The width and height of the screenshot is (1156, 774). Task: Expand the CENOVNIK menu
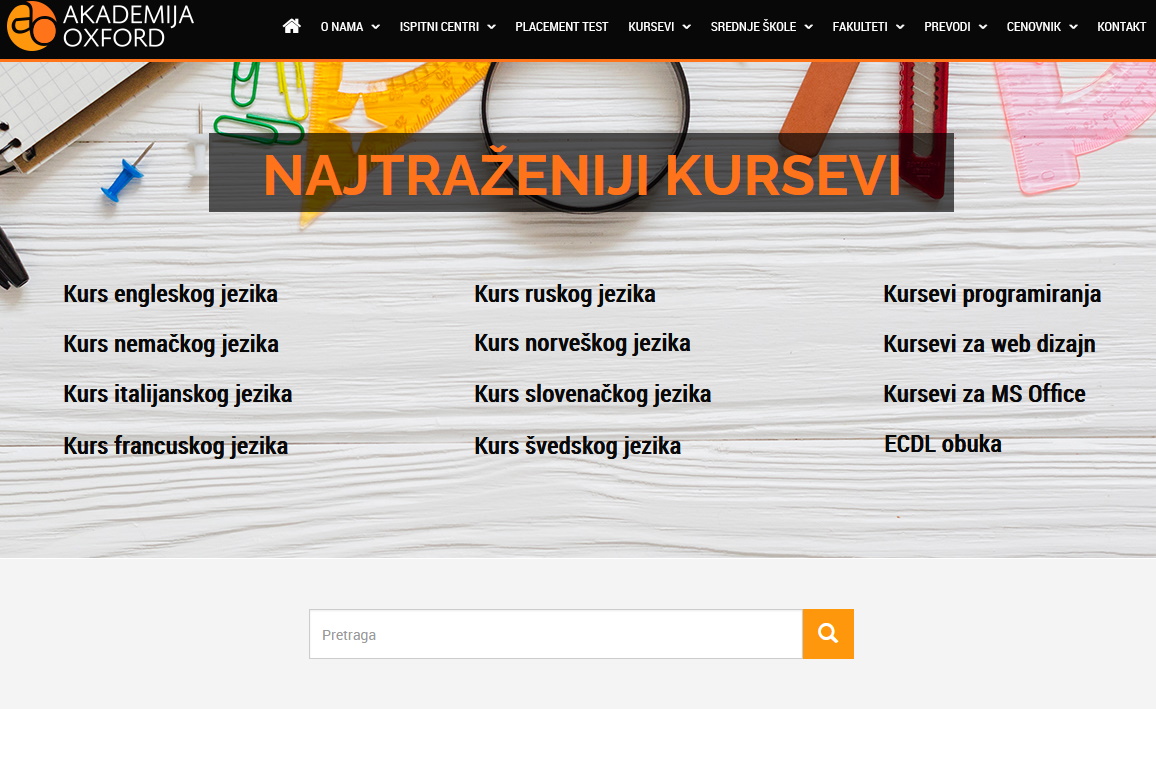point(1042,27)
